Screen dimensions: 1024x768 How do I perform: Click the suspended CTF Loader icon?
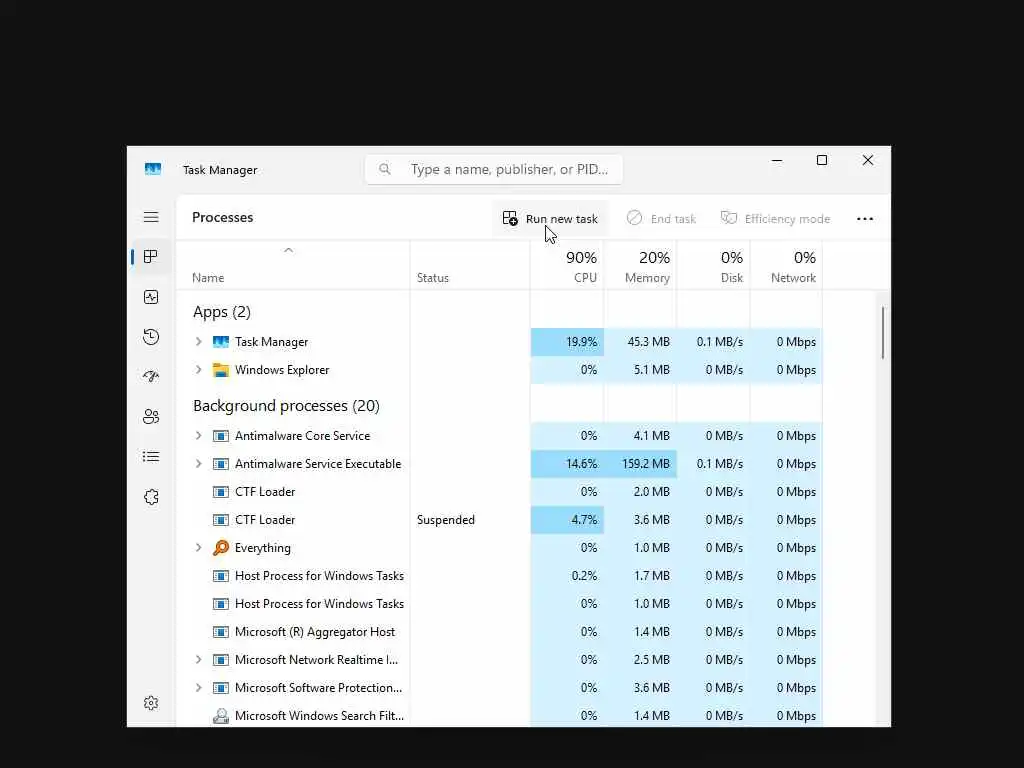pos(221,520)
